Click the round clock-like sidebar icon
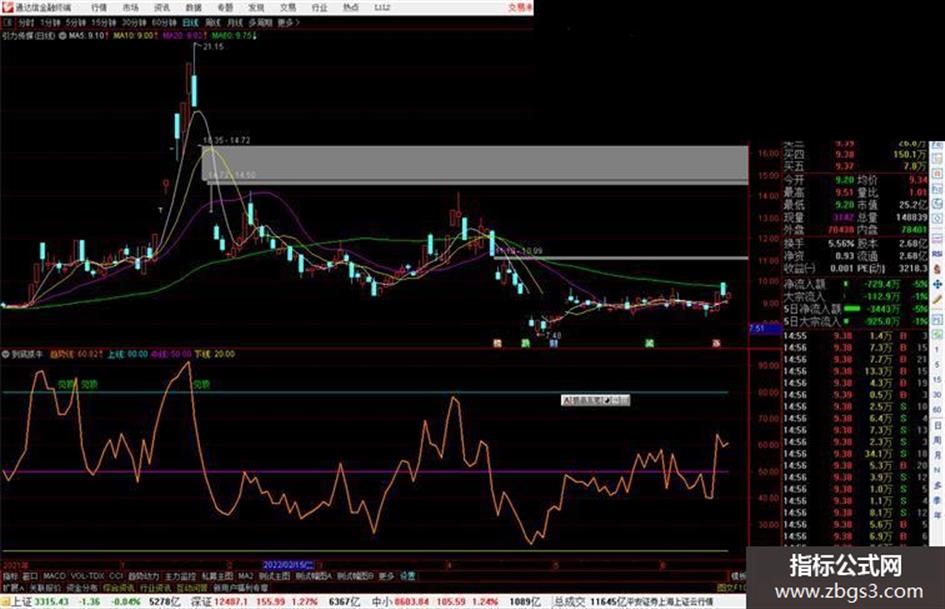Viewport: 945px width, 609px height. (x=937, y=203)
